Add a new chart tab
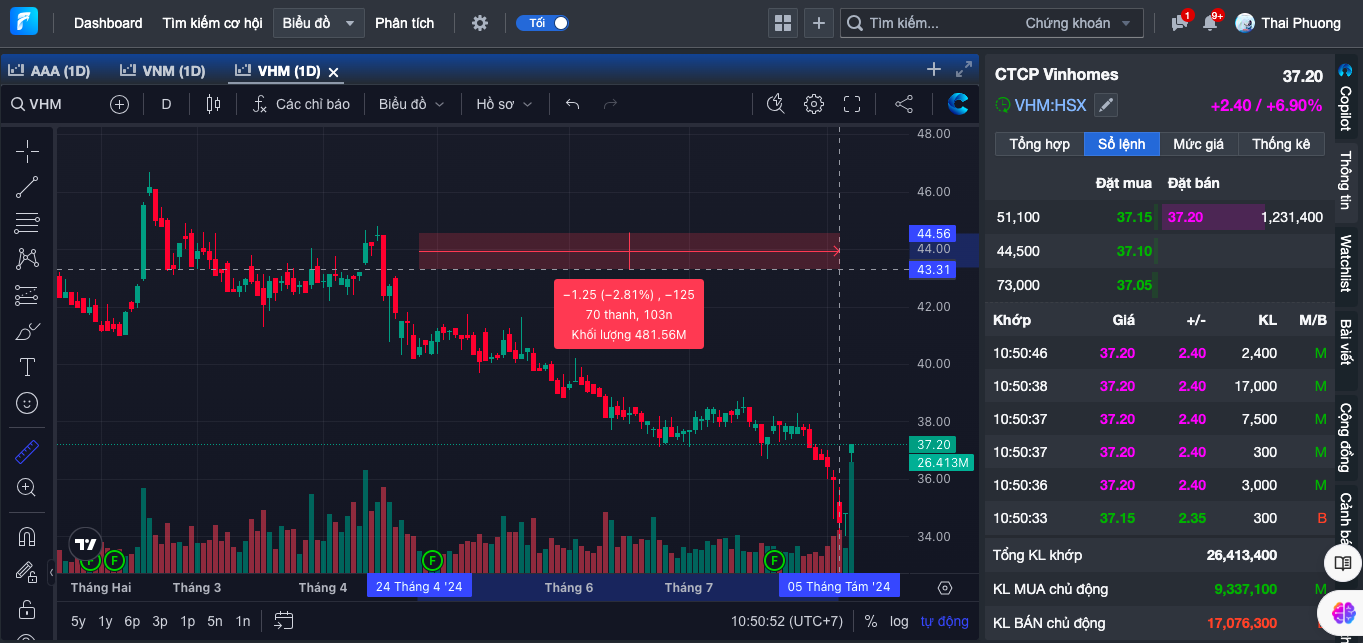 [934, 69]
